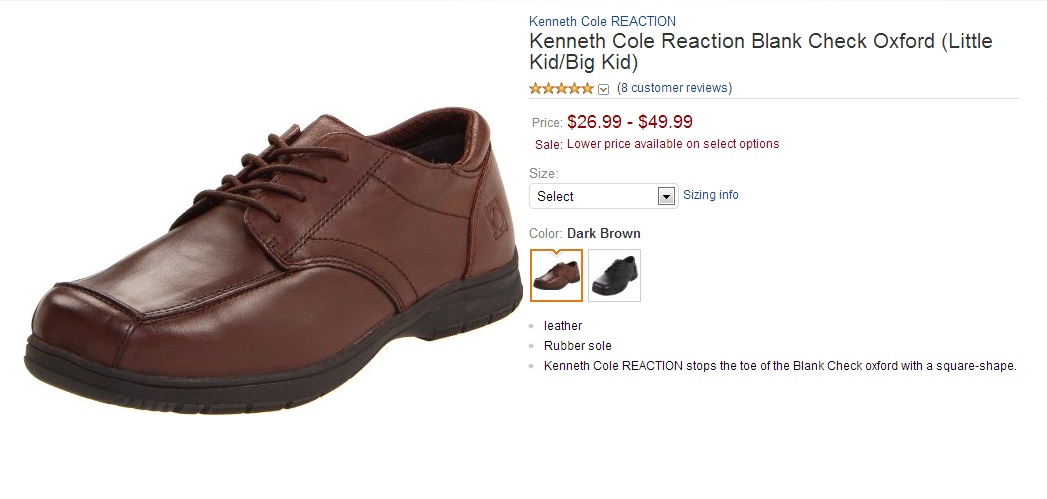Open the 8 customer reviews link
Screen dimensions: 1047x499
coord(674,88)
